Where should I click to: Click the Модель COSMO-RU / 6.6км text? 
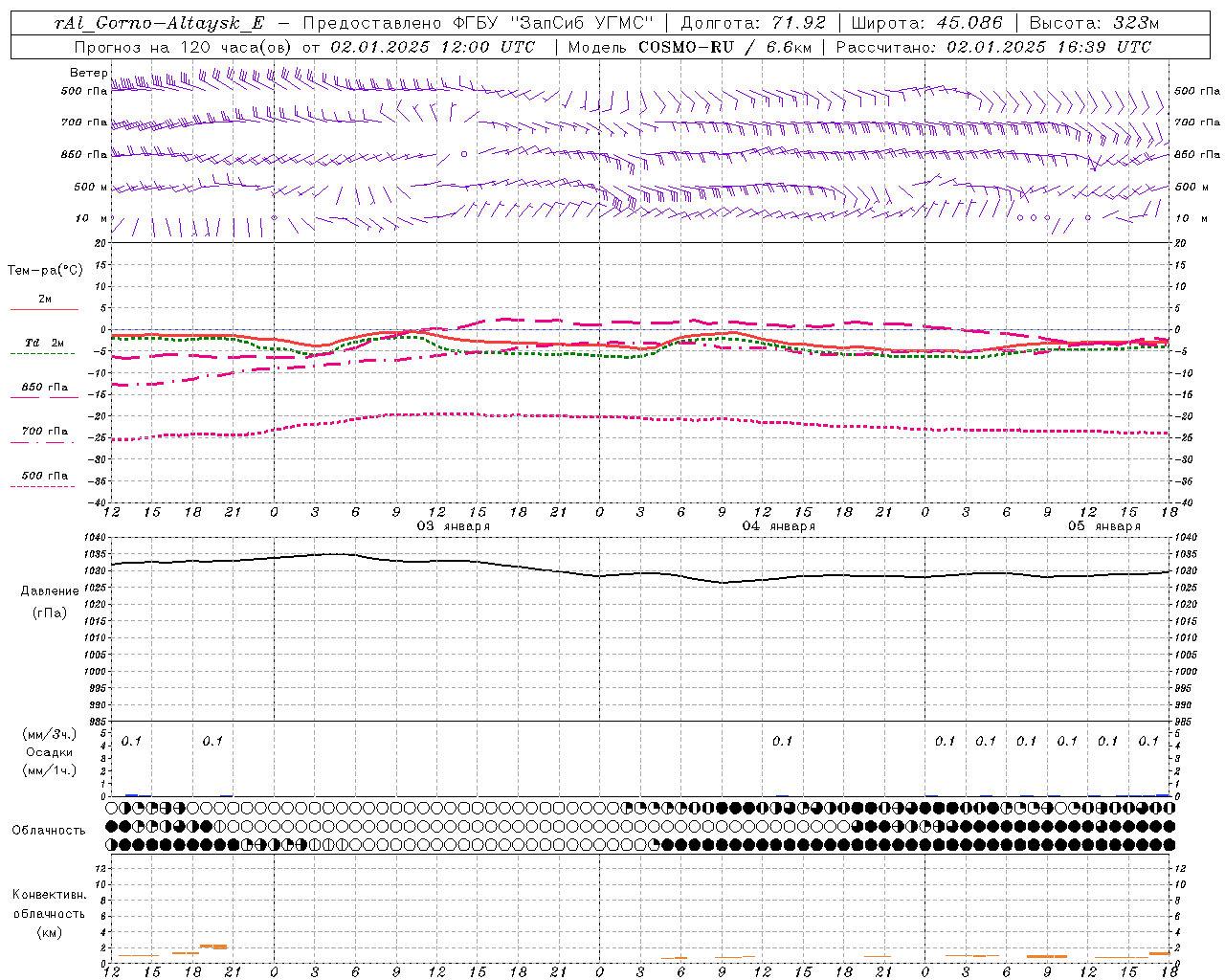[689, 47]
